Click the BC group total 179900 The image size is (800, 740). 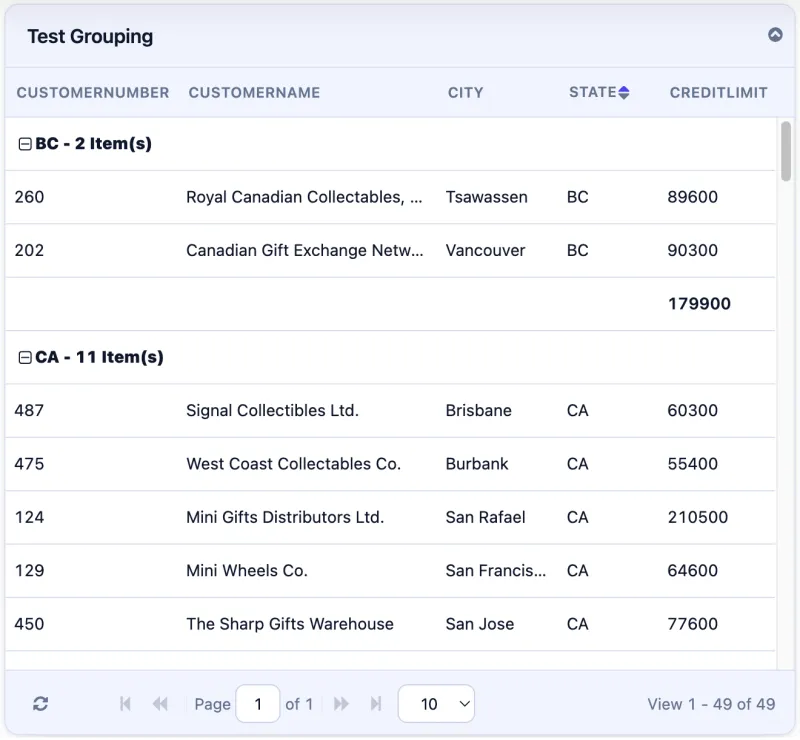tap(699, 304)
